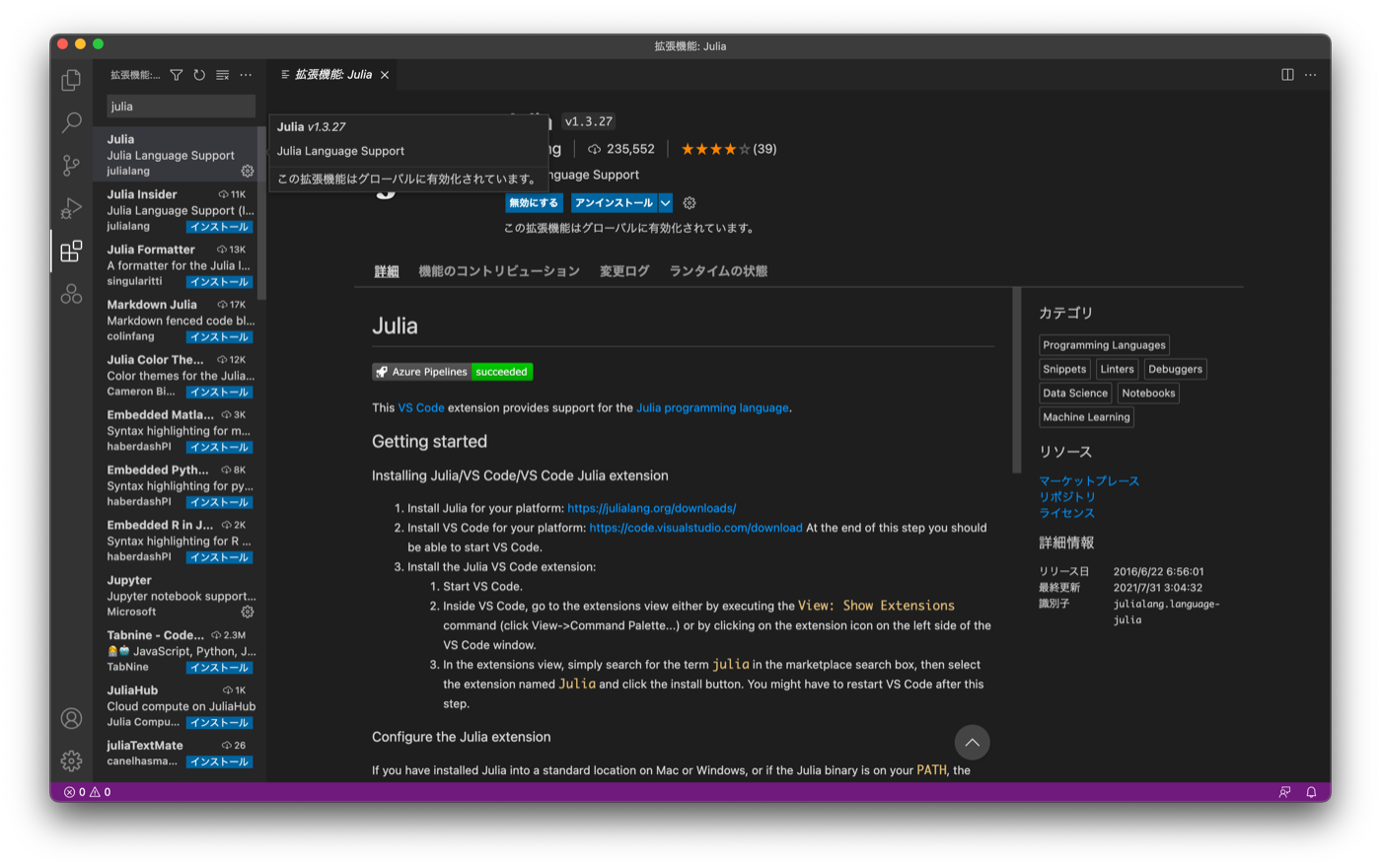Open gear menu for Julia extension row

click(x=248, y=171)
